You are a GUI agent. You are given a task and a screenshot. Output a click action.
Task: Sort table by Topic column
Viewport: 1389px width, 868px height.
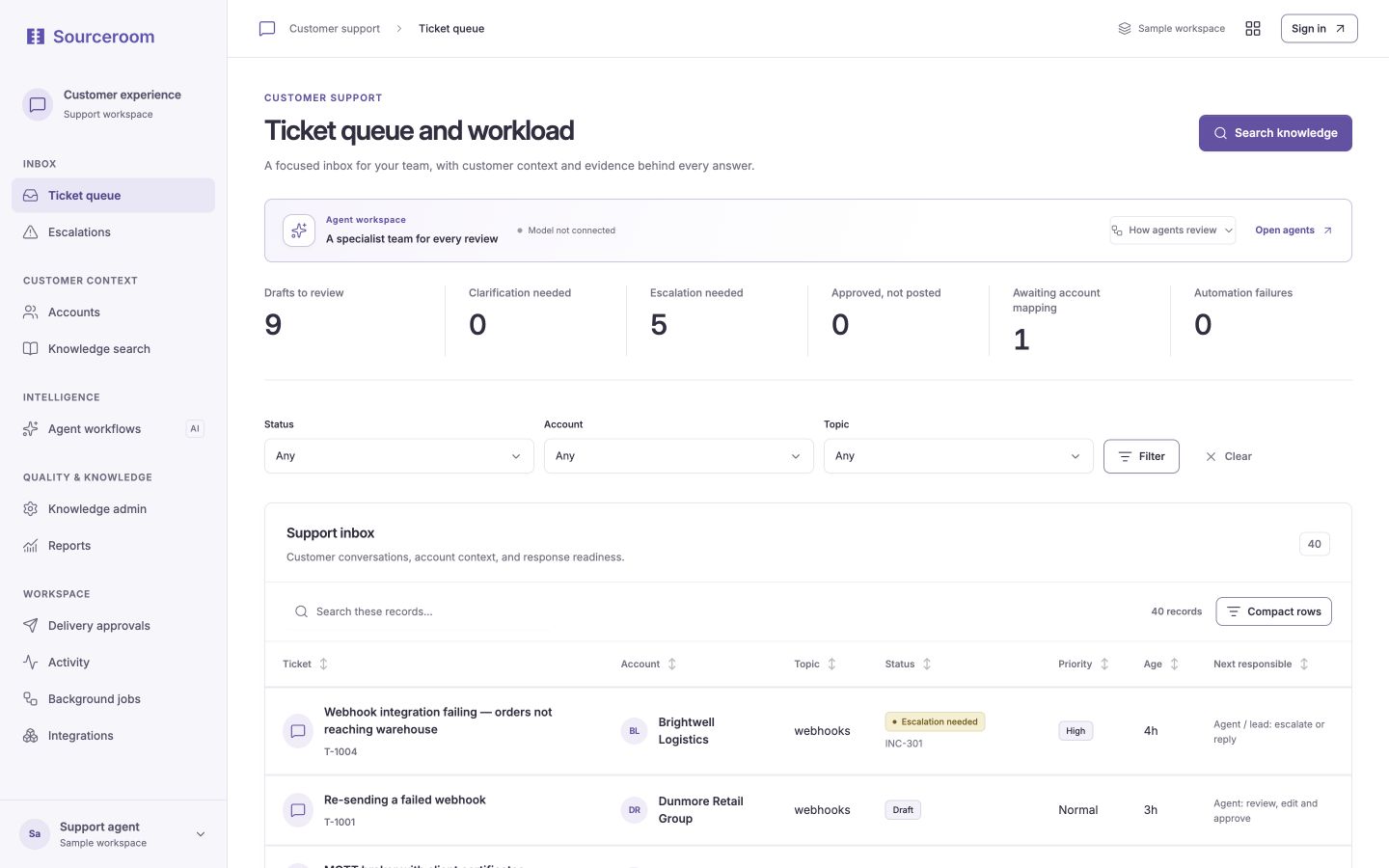815,664
